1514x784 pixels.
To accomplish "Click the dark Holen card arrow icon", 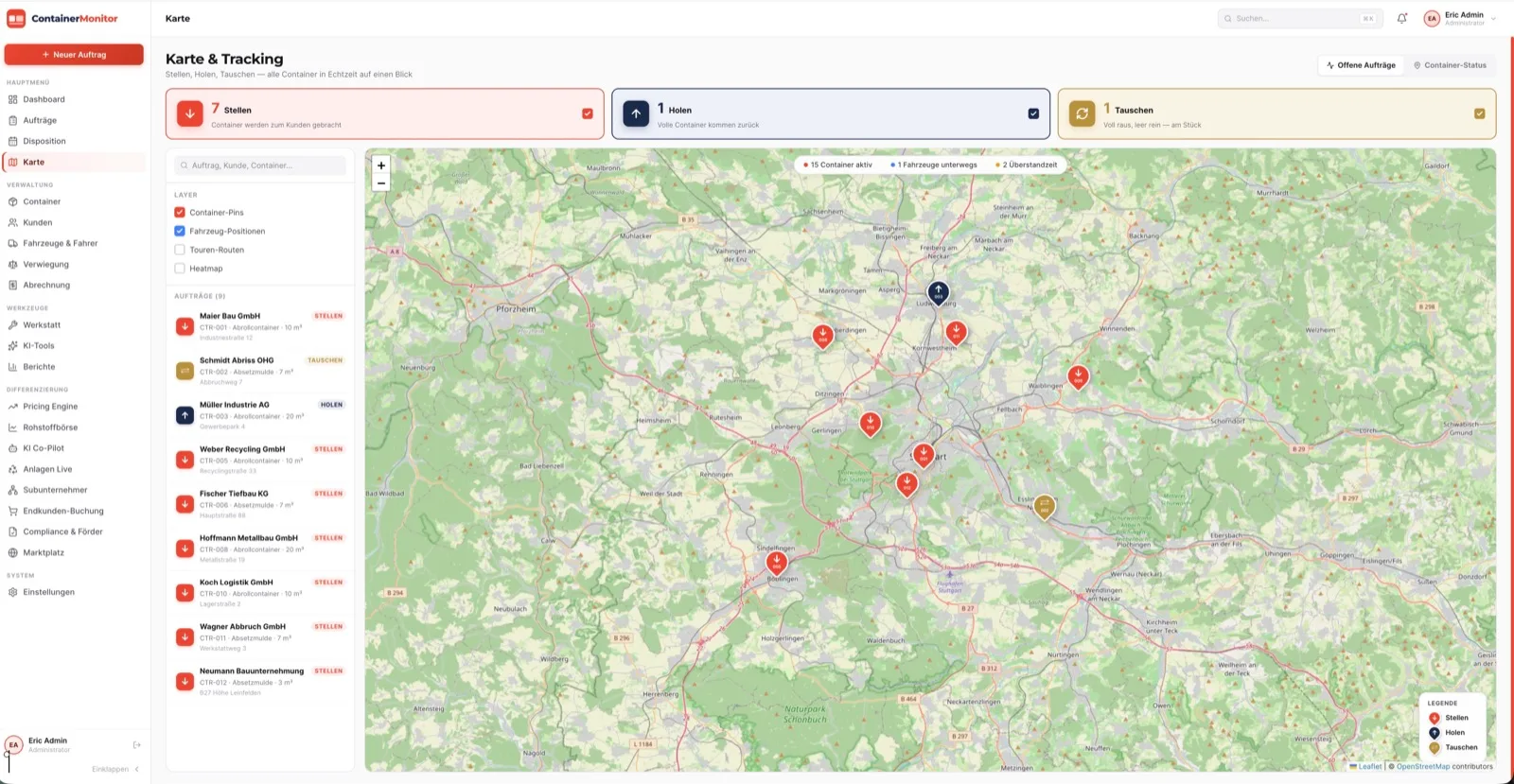I will (636, 113).
